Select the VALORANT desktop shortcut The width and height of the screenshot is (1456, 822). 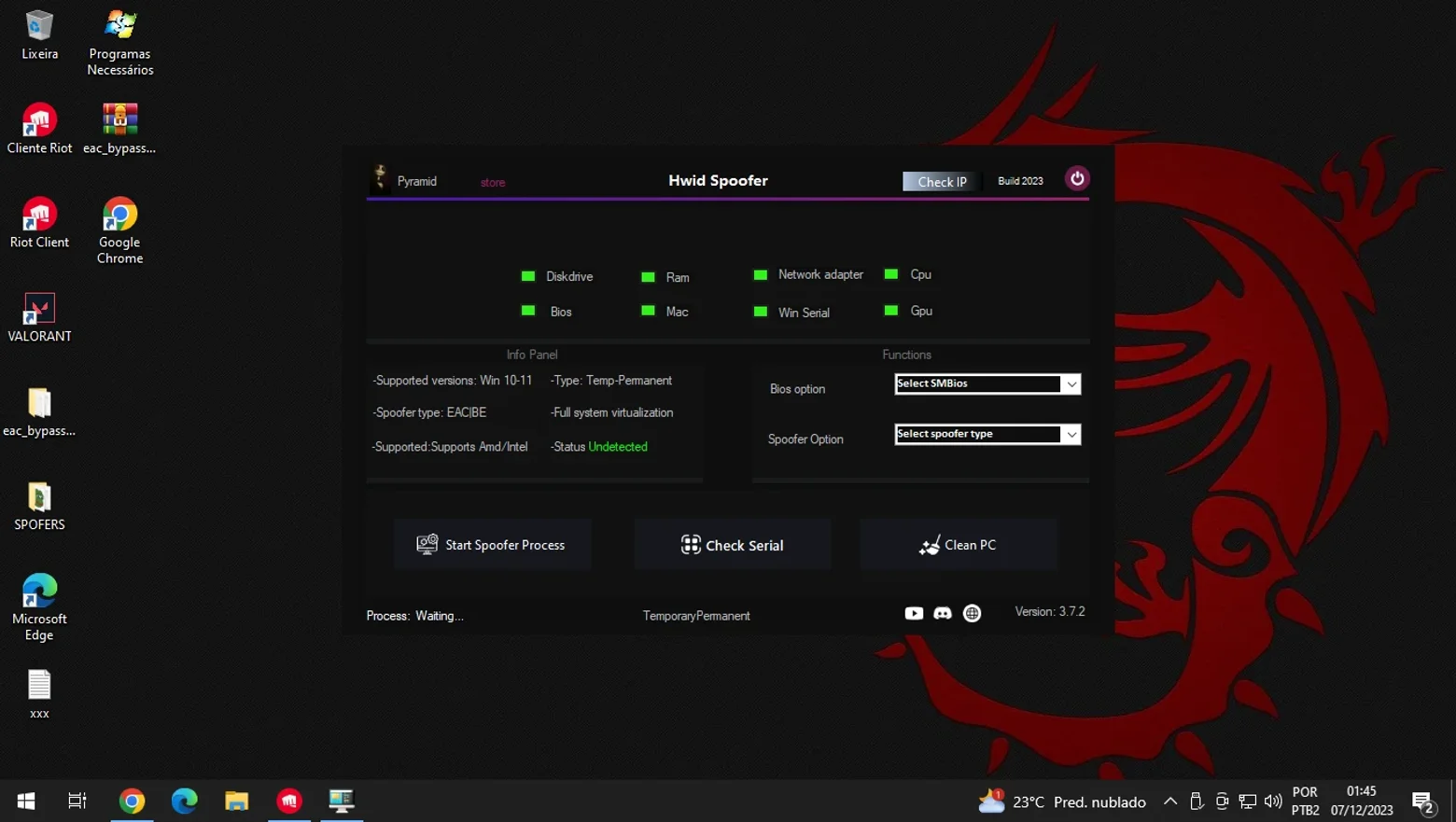pos(39,317)
